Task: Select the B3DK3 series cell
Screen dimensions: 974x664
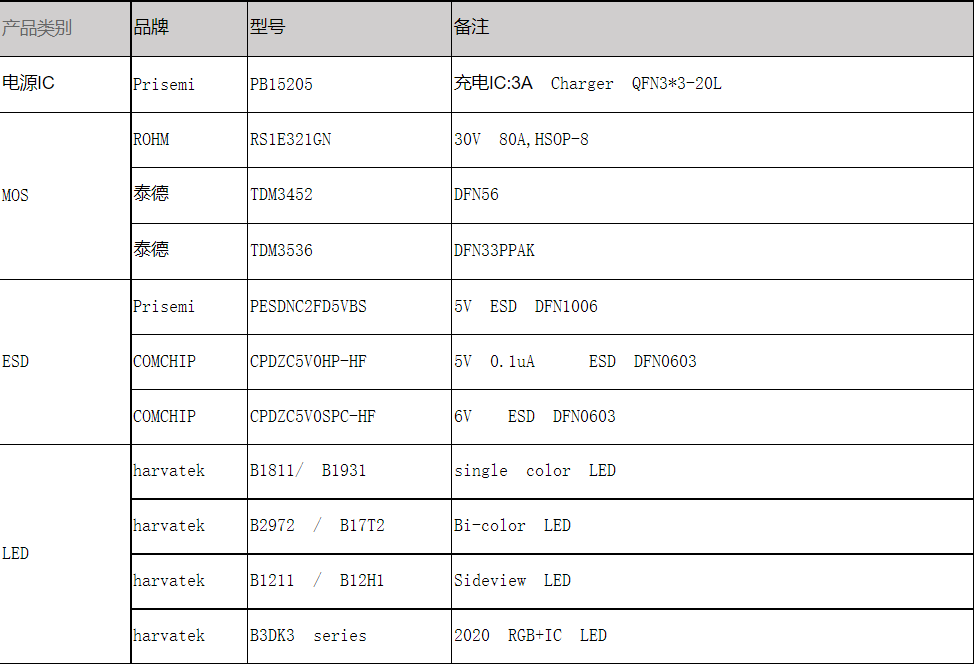Action: tap(350, 636)
